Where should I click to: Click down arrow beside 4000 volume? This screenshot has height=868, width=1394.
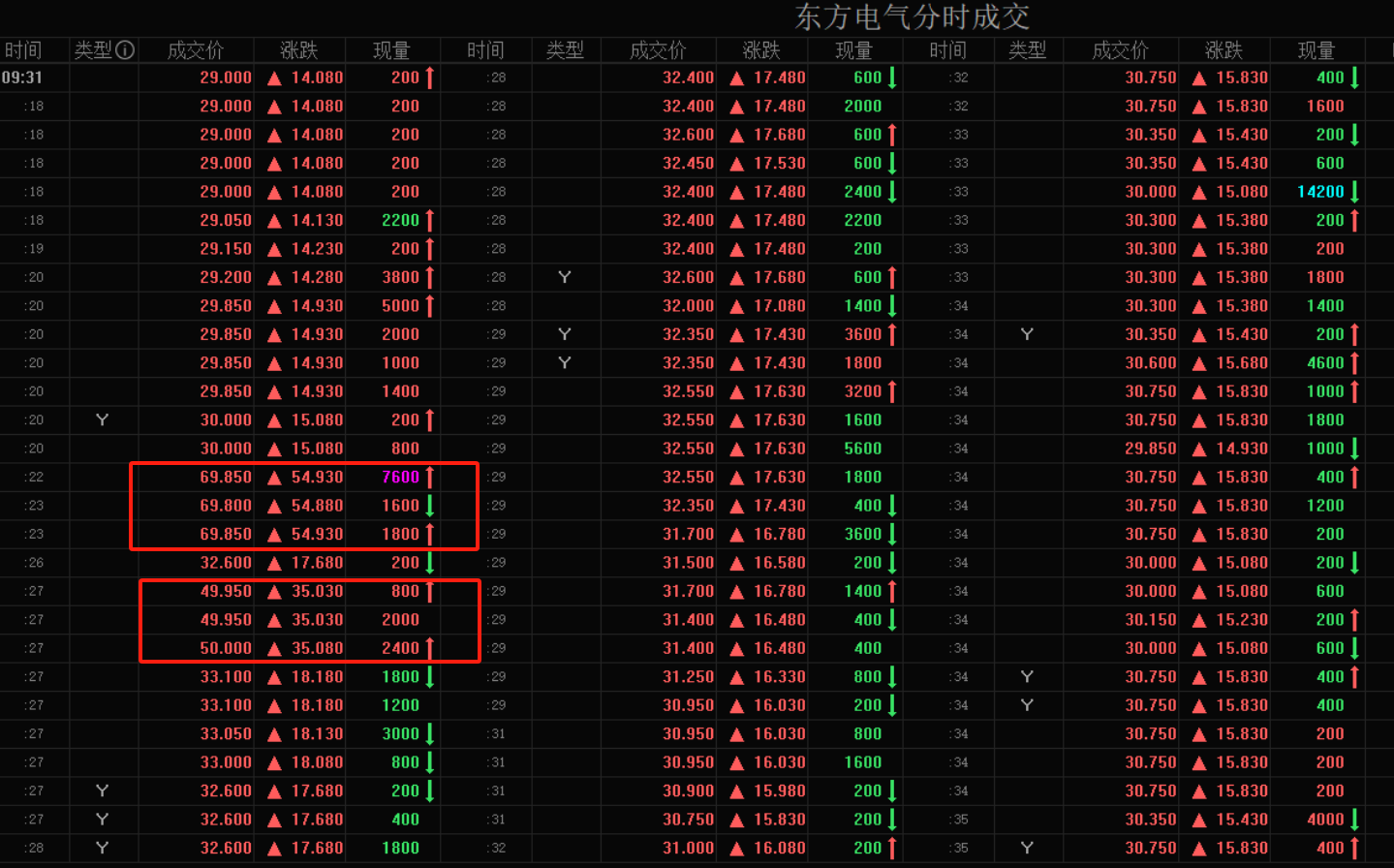point(1355,820)
